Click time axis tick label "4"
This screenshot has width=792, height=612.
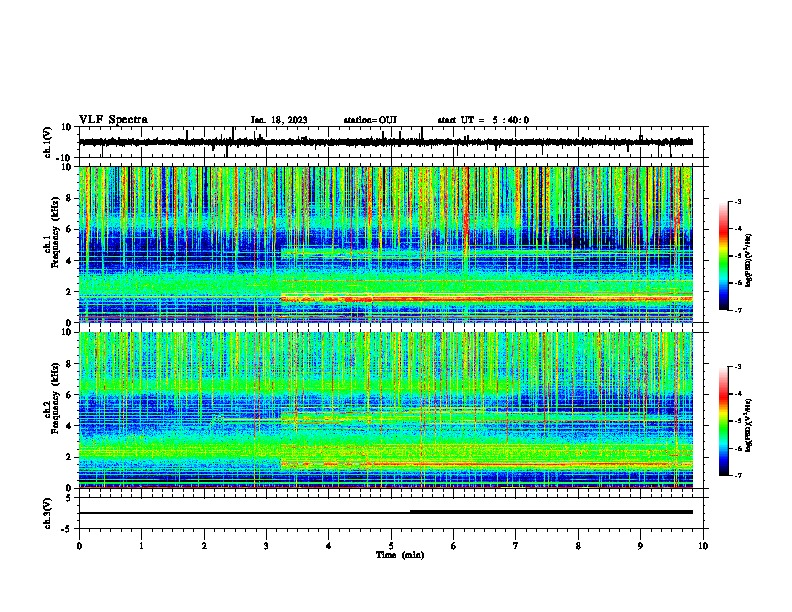tap(328, 546)
